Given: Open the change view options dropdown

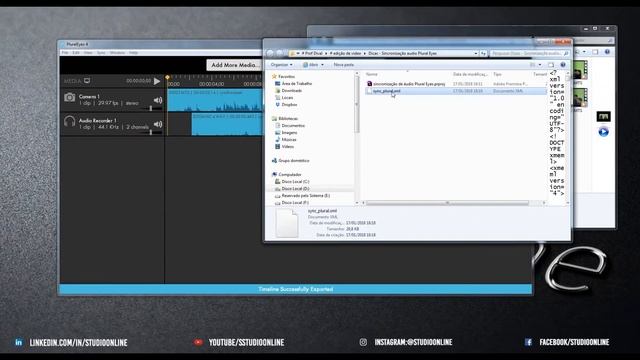Looking at the screenshot, I should pos(540,65).
